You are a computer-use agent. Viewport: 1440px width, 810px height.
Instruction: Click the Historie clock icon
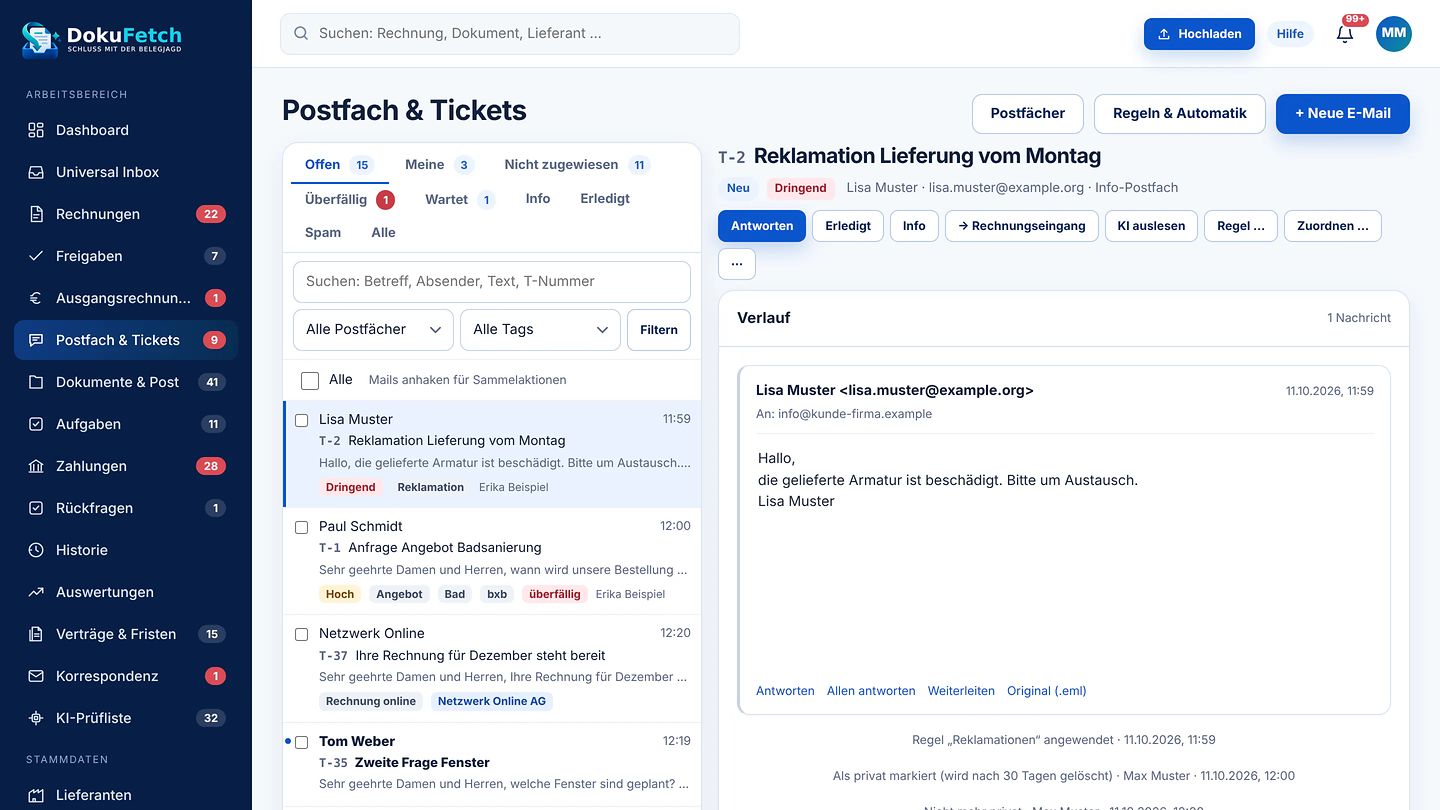36,550
